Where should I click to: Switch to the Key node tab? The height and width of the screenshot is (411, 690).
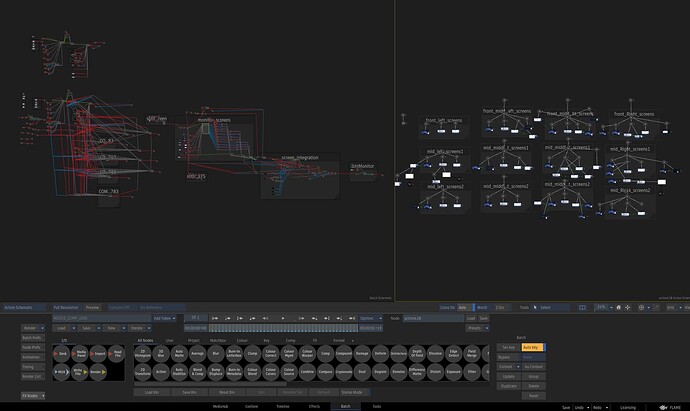point(266,341)
